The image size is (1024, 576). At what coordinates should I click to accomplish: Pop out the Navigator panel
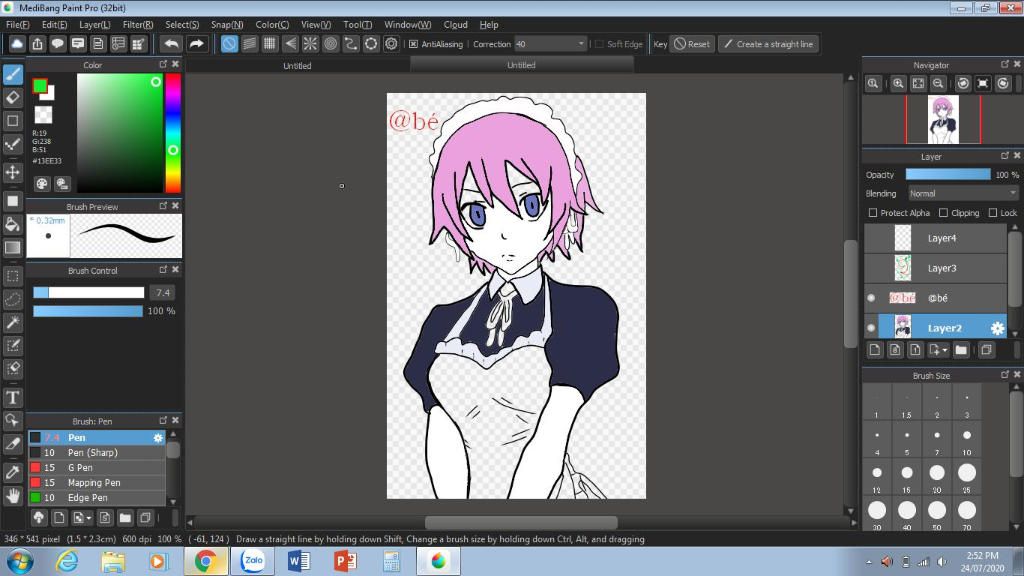pos(1005,64)
